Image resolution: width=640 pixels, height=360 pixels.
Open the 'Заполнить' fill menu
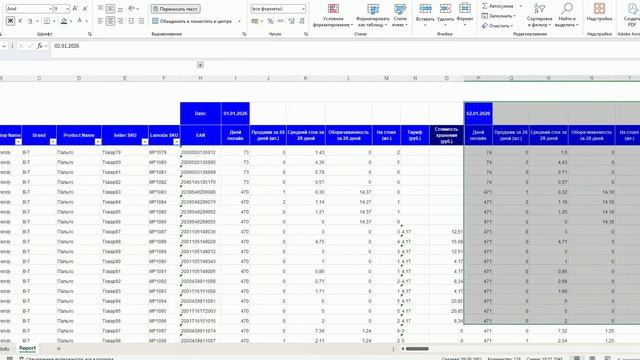[498, 16]
